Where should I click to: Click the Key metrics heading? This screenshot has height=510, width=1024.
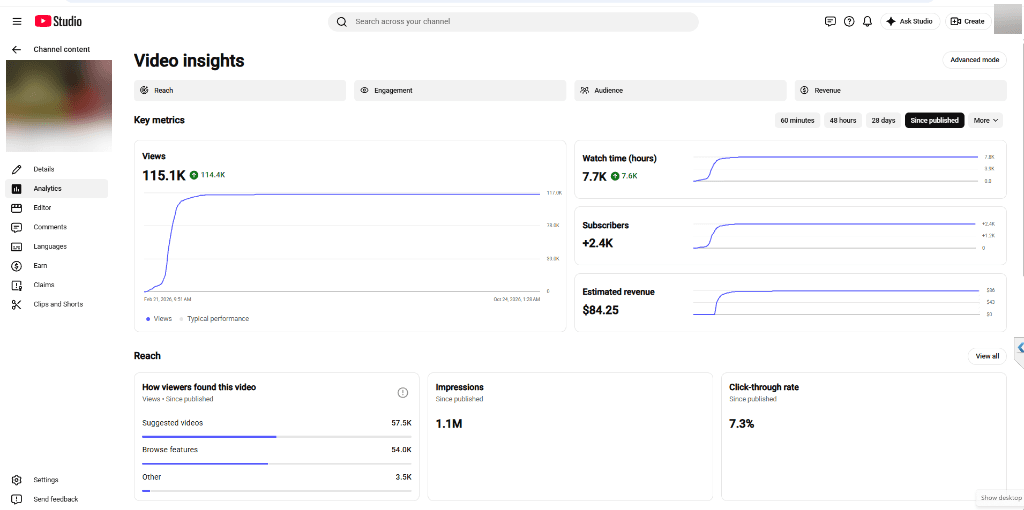pyautogui.click(x=159, y=120)
